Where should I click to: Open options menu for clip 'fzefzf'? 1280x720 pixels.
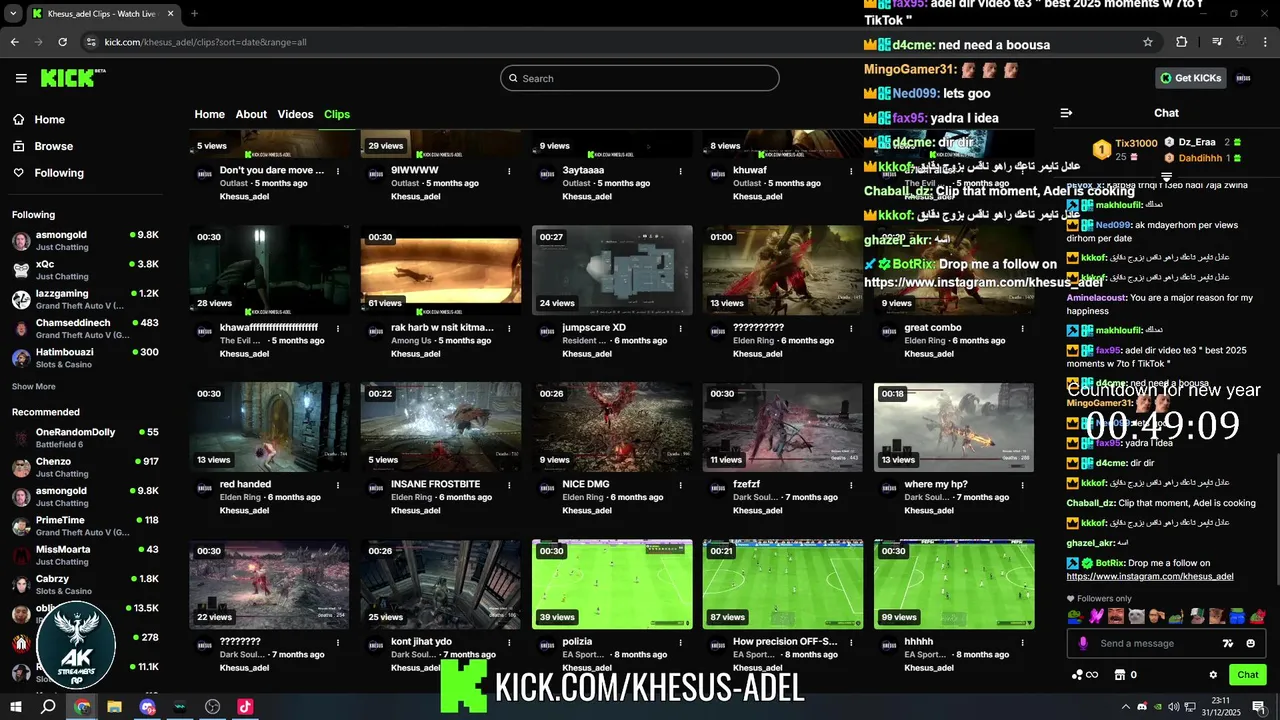(x=851, y=485)
